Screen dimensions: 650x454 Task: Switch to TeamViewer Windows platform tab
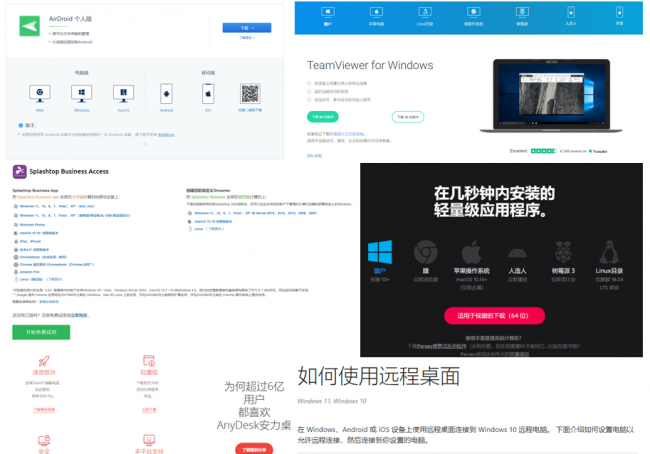click(327, 16)
